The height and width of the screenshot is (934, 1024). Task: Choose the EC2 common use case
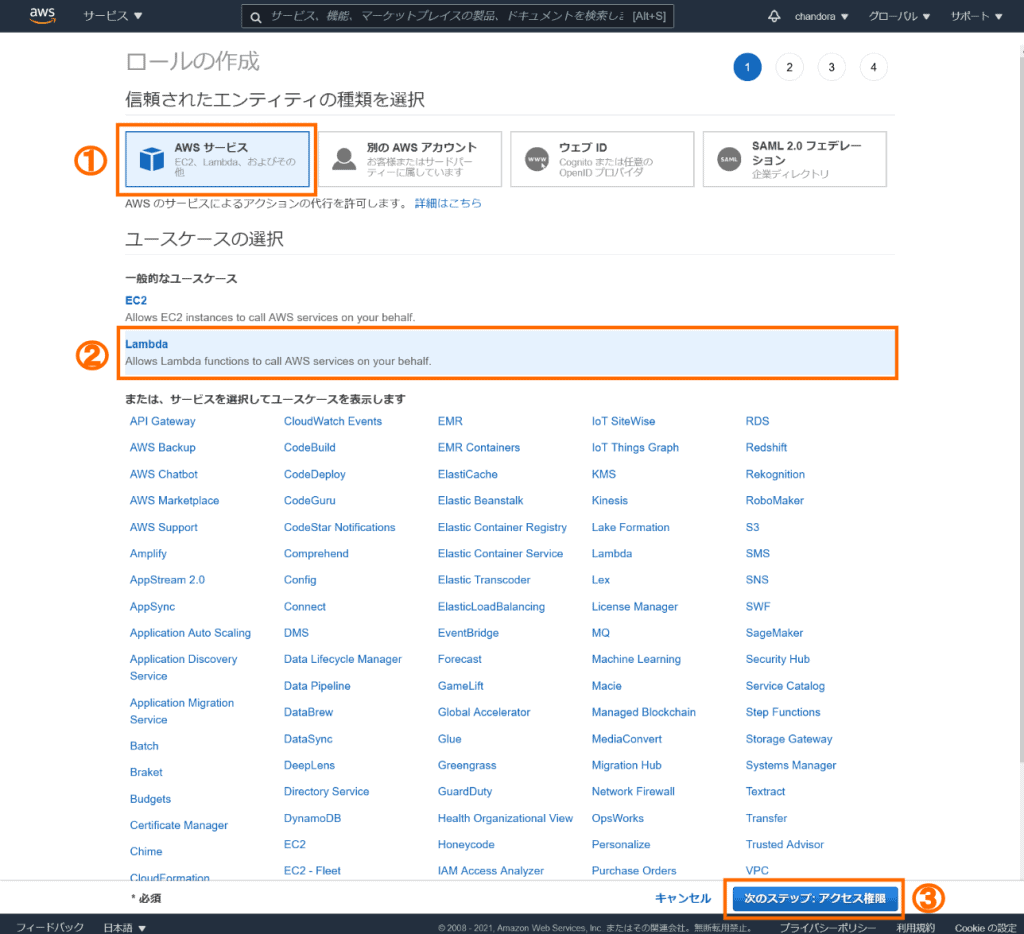click(x=136, y=300)
